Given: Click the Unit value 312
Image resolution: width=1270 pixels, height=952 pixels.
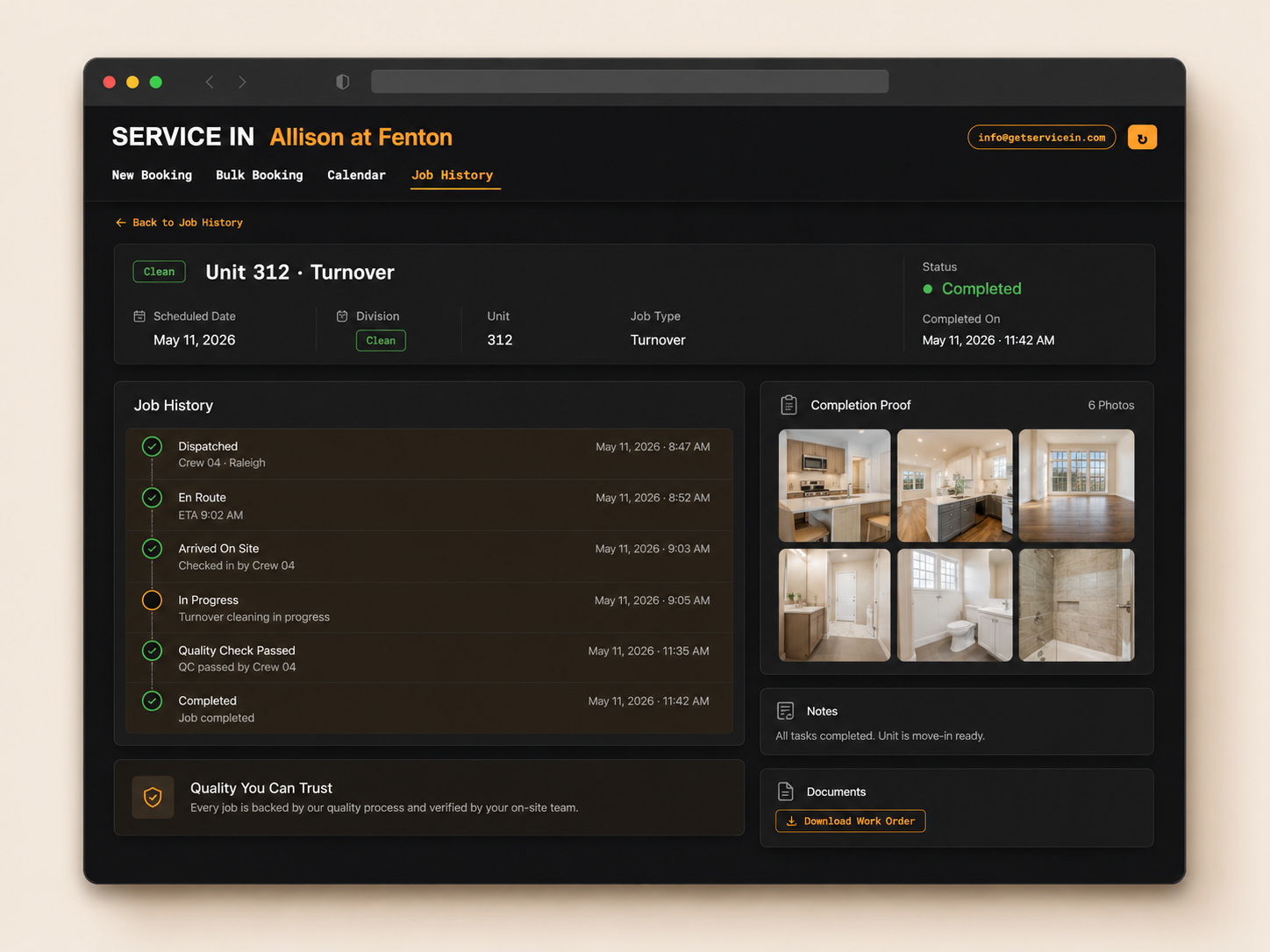Looking at the screenshot, I should click(500, 340).
